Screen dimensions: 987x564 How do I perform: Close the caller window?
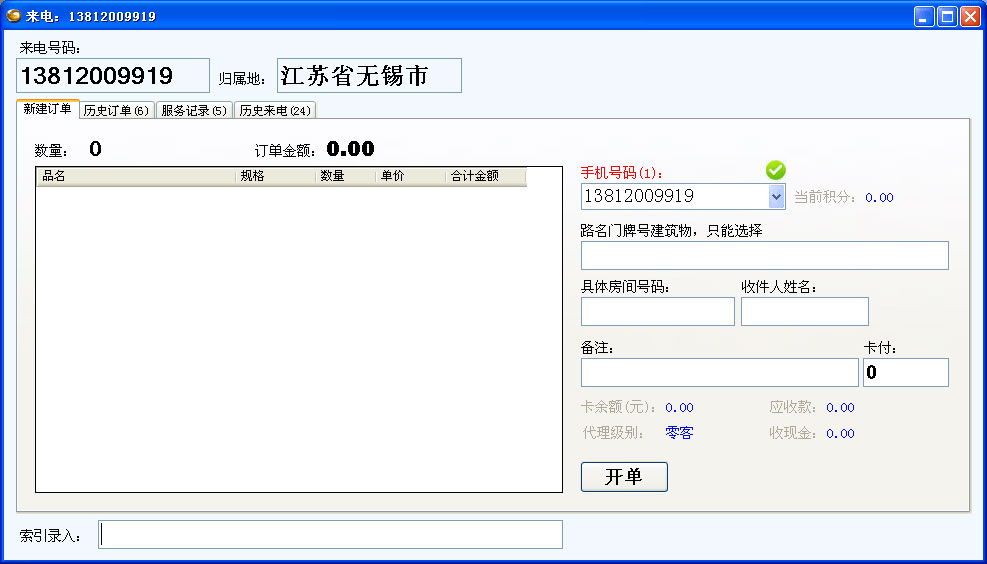(x=970, y=16)
